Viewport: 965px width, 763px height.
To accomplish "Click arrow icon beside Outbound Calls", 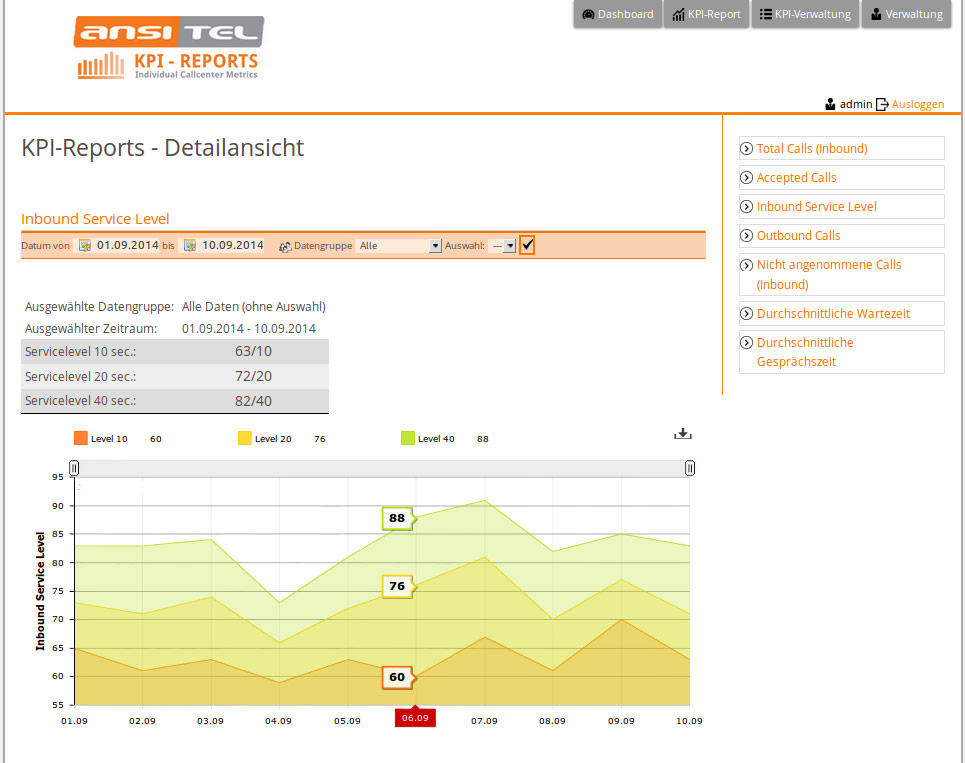I will [x=747, y=236].
